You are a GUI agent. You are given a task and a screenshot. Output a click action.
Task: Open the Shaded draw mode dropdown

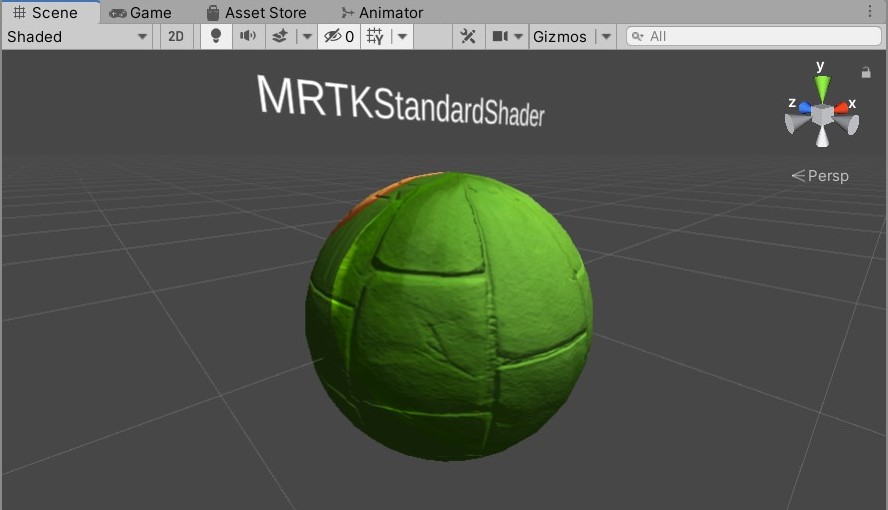tap(77, 37)
